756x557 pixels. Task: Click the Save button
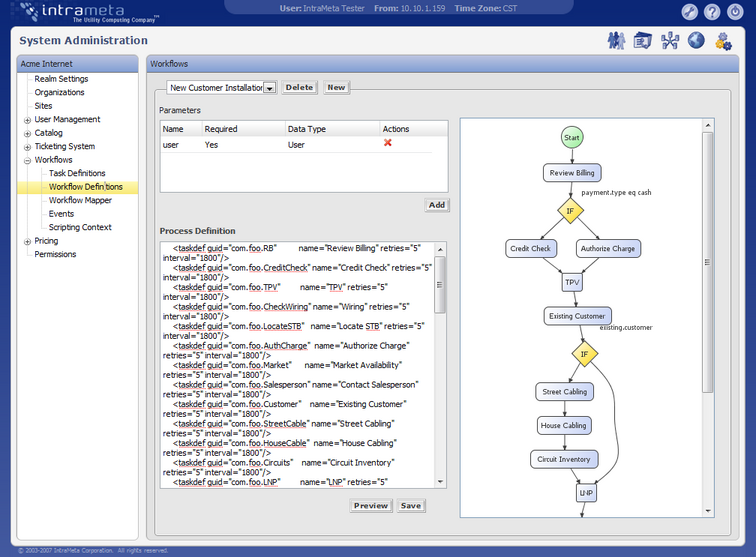coord(411,505)
